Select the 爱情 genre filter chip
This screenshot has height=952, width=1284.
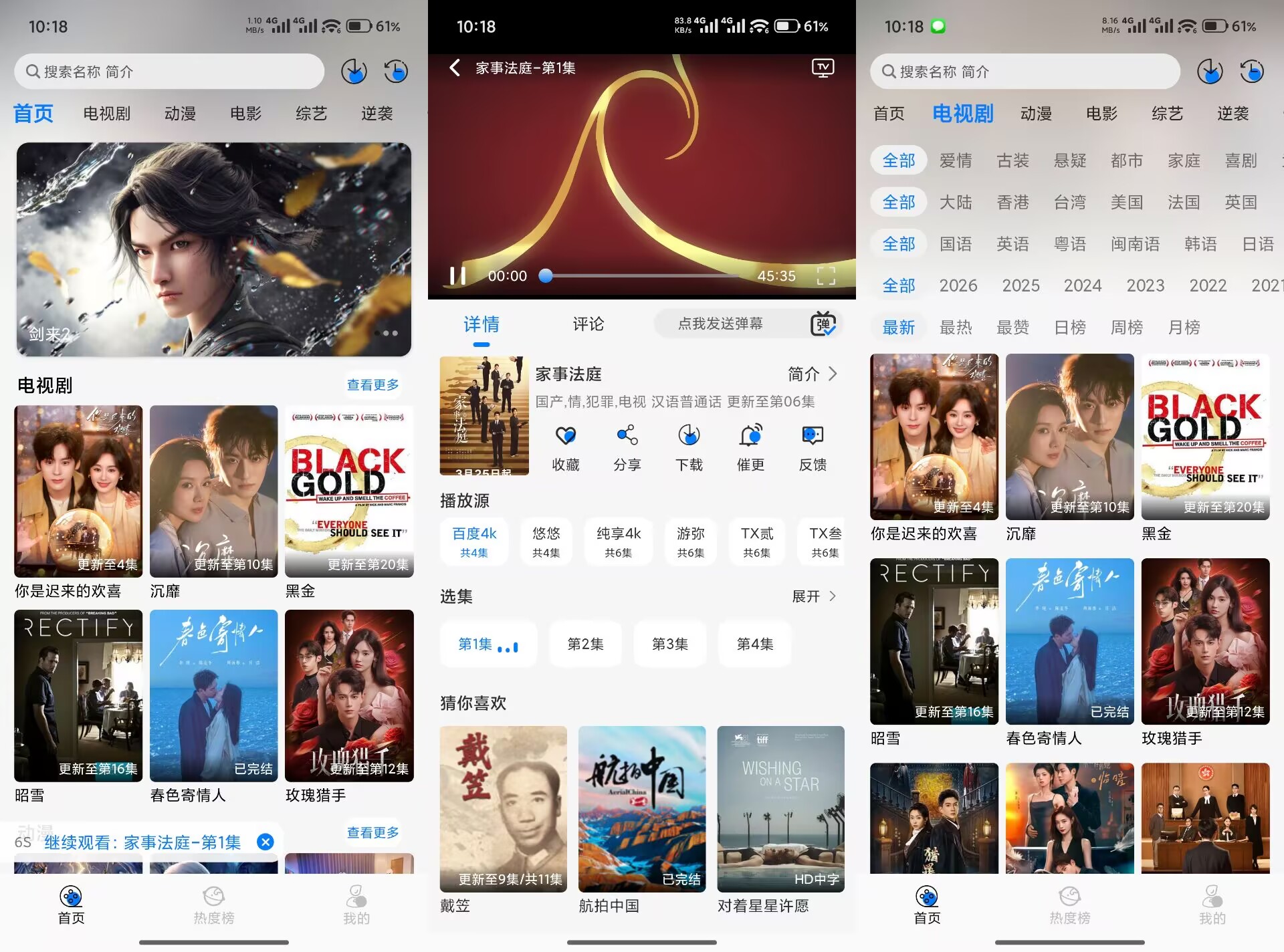955,160
